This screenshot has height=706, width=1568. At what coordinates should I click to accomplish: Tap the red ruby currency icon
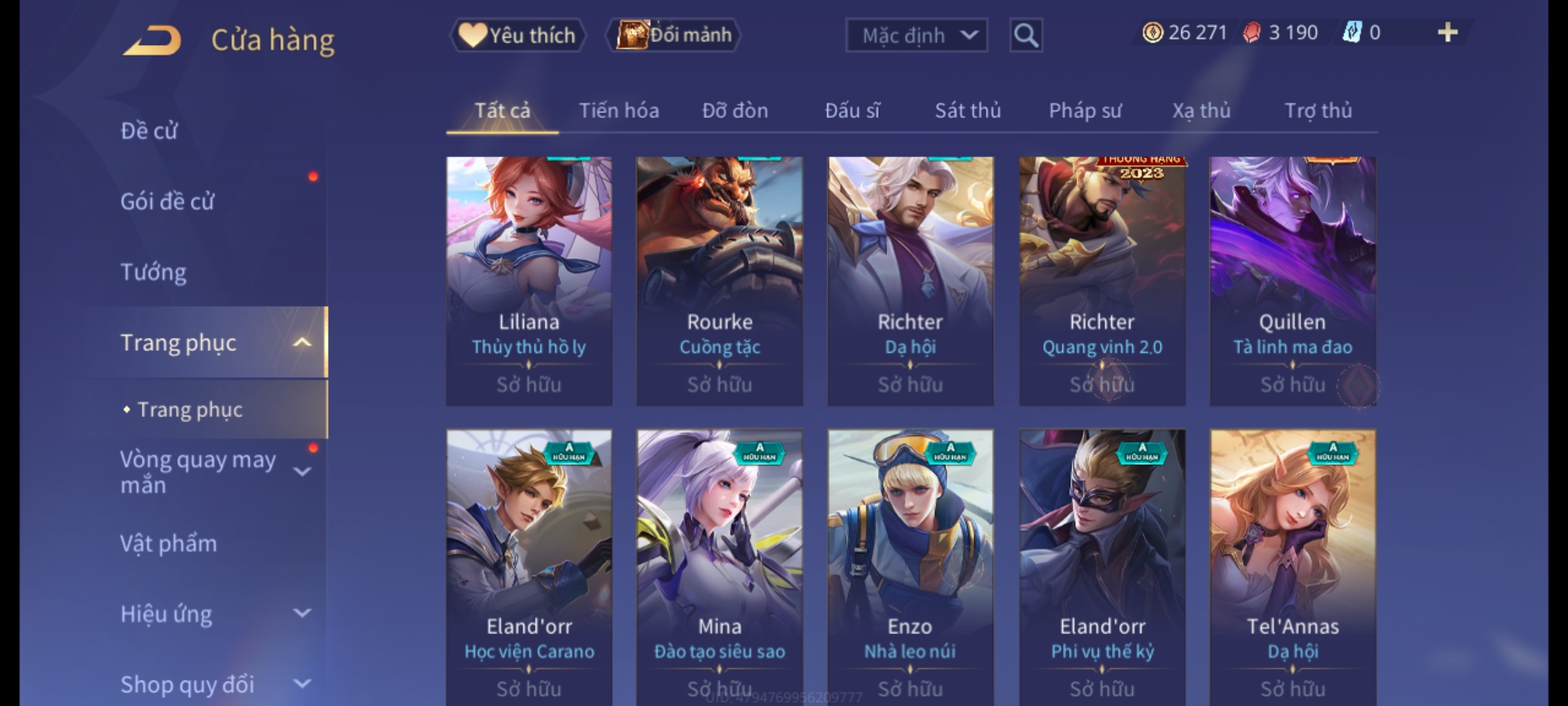[1252, 33]
